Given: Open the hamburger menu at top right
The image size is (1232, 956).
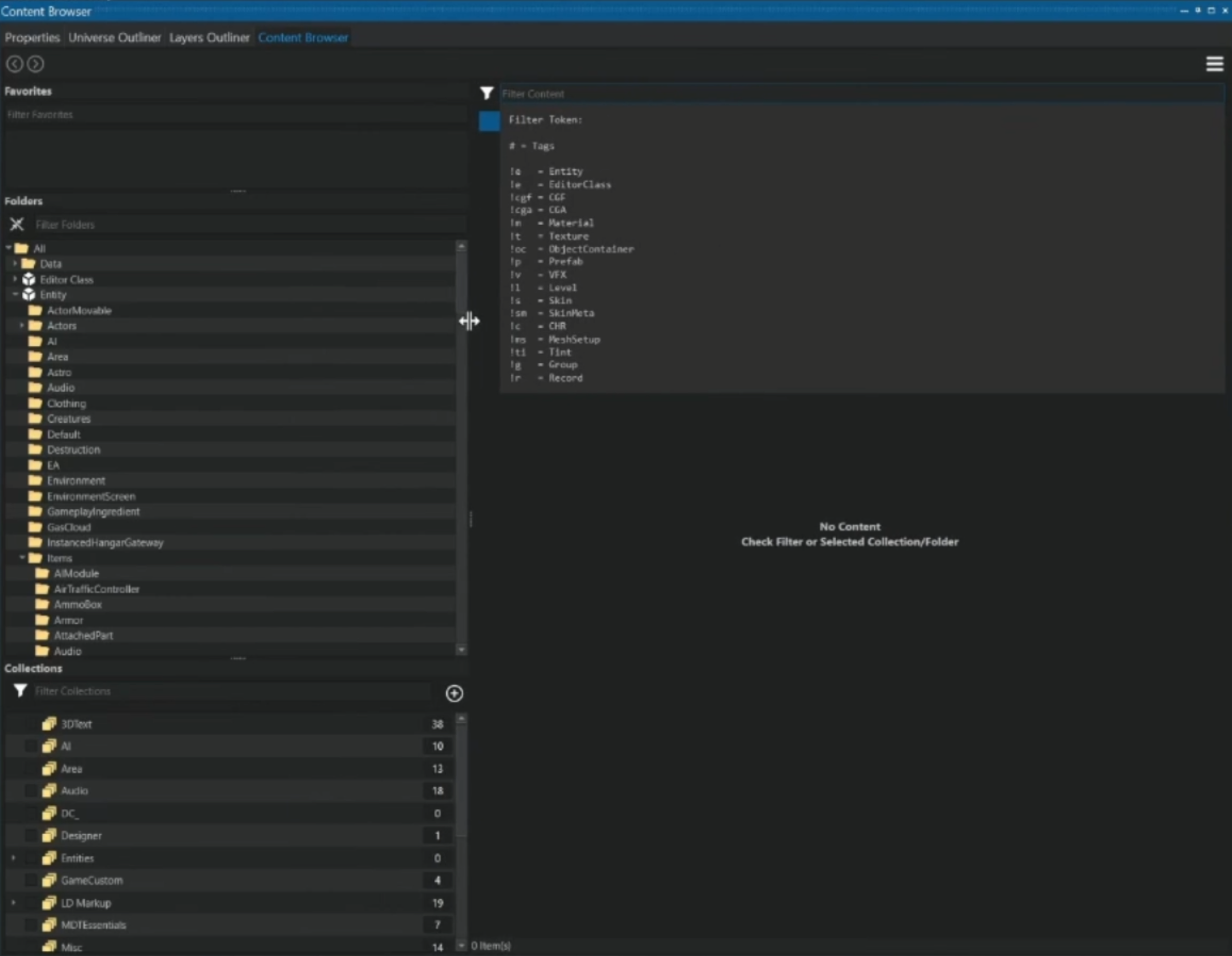Looking at the screenshot, I should click(1214, 64).
